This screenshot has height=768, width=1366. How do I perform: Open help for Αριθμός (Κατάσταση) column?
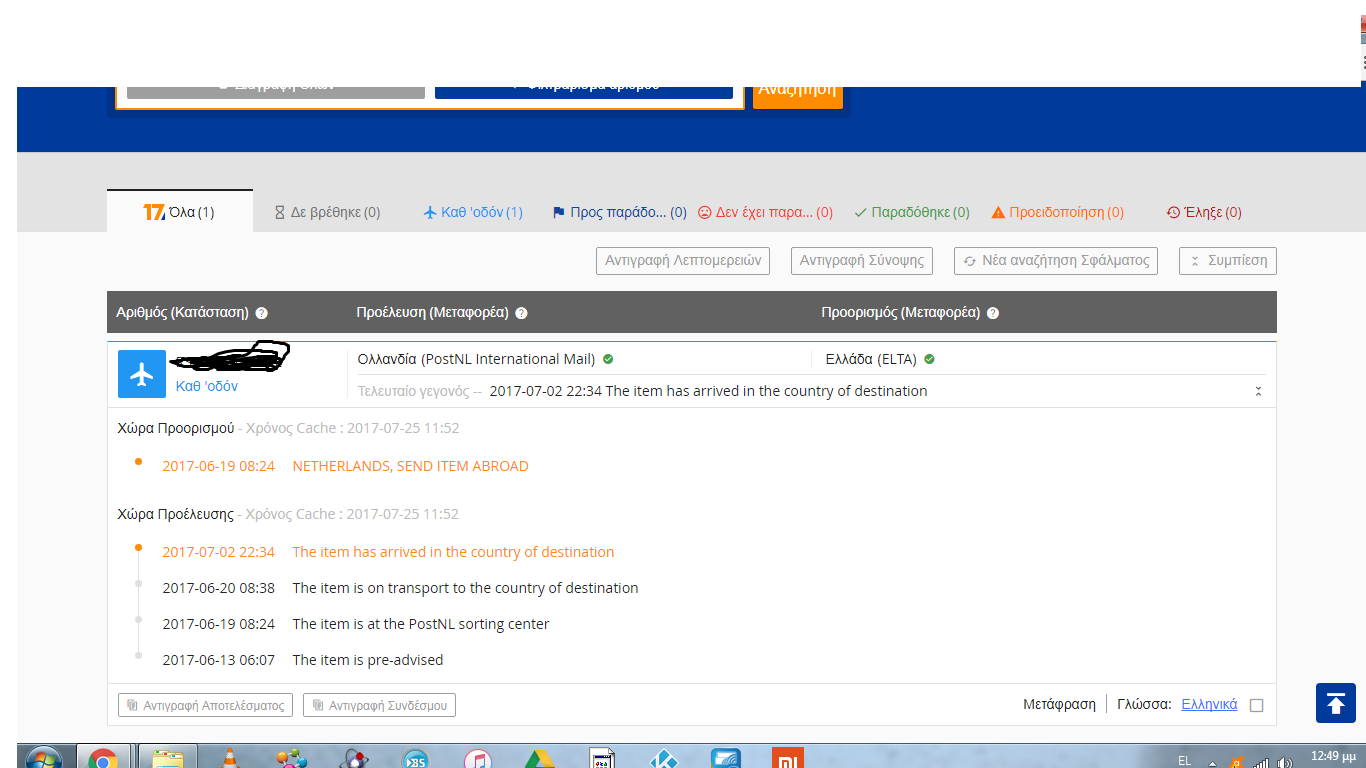point(261,313)
